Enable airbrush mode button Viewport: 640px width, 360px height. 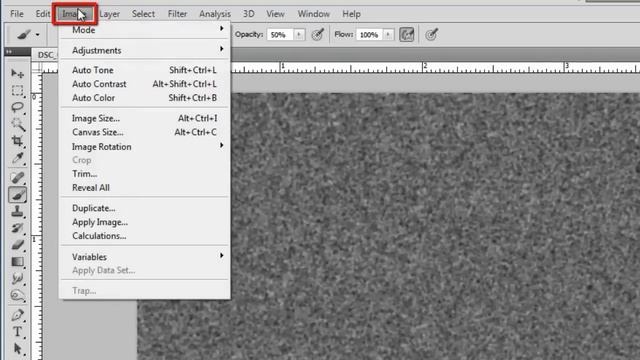407,35
